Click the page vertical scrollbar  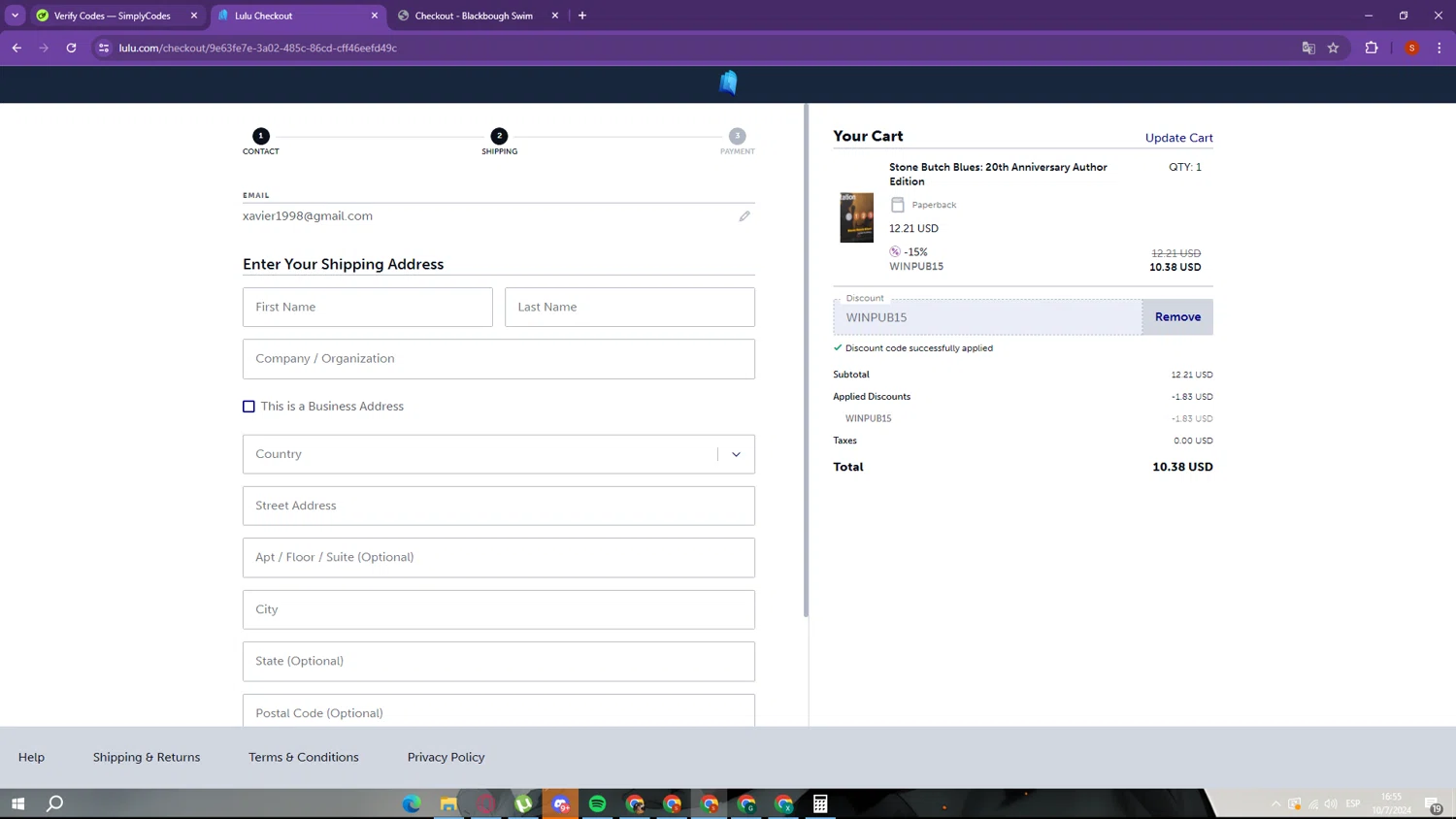(x=806, y=361)
